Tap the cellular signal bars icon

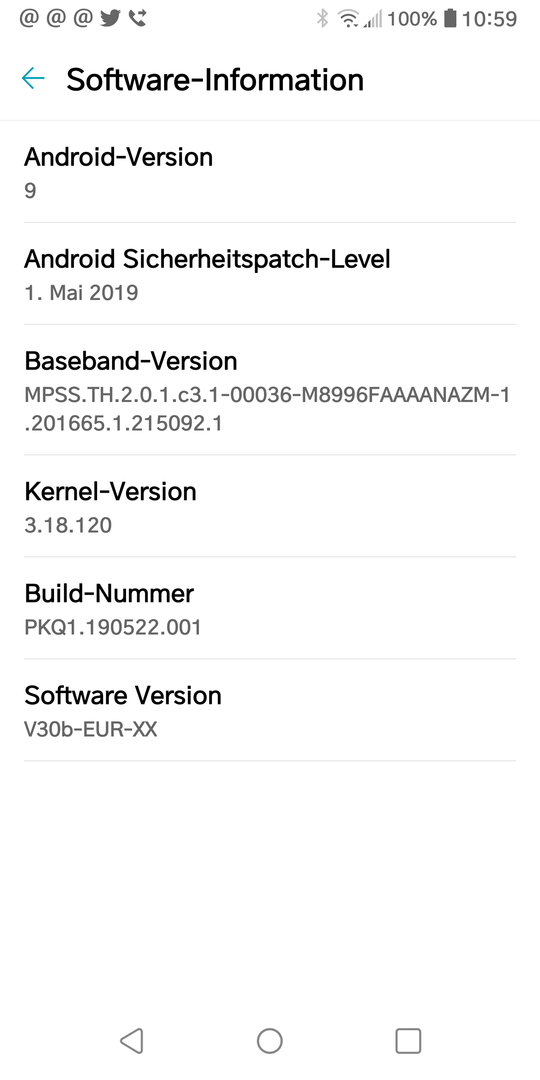tap(373, 19)
